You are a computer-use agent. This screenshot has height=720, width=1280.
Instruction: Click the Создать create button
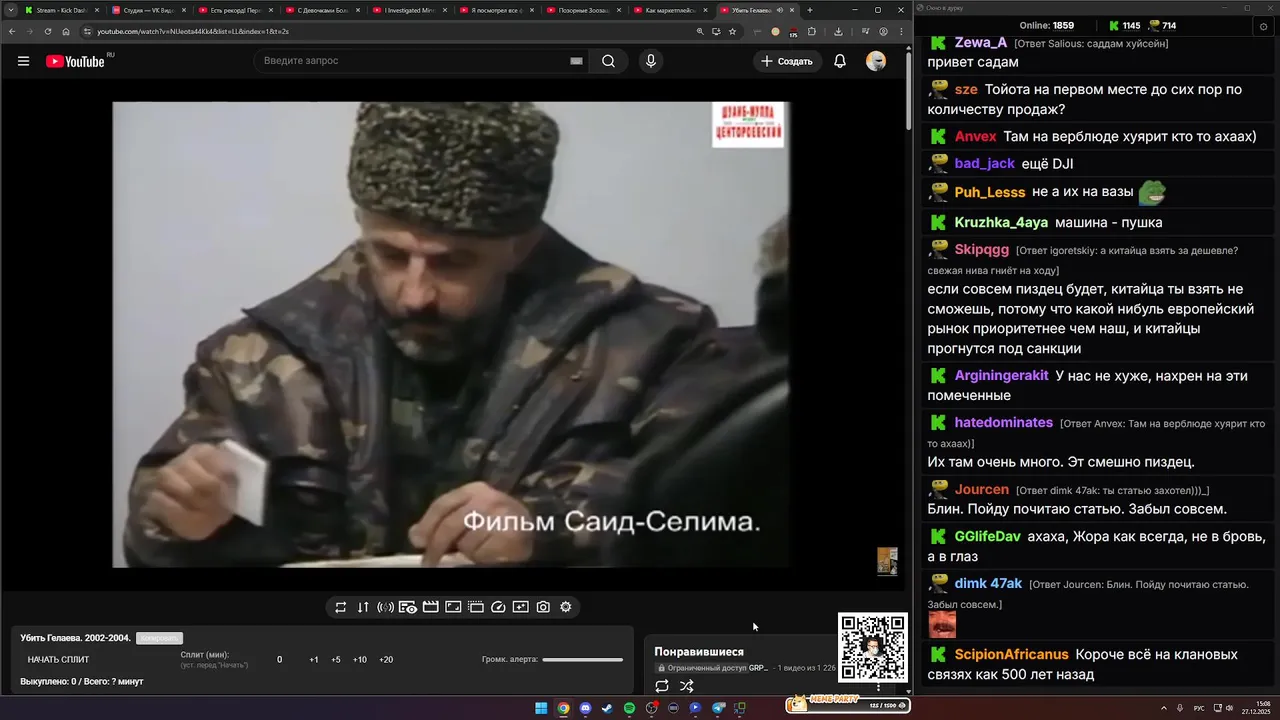(x=787, y=61)
